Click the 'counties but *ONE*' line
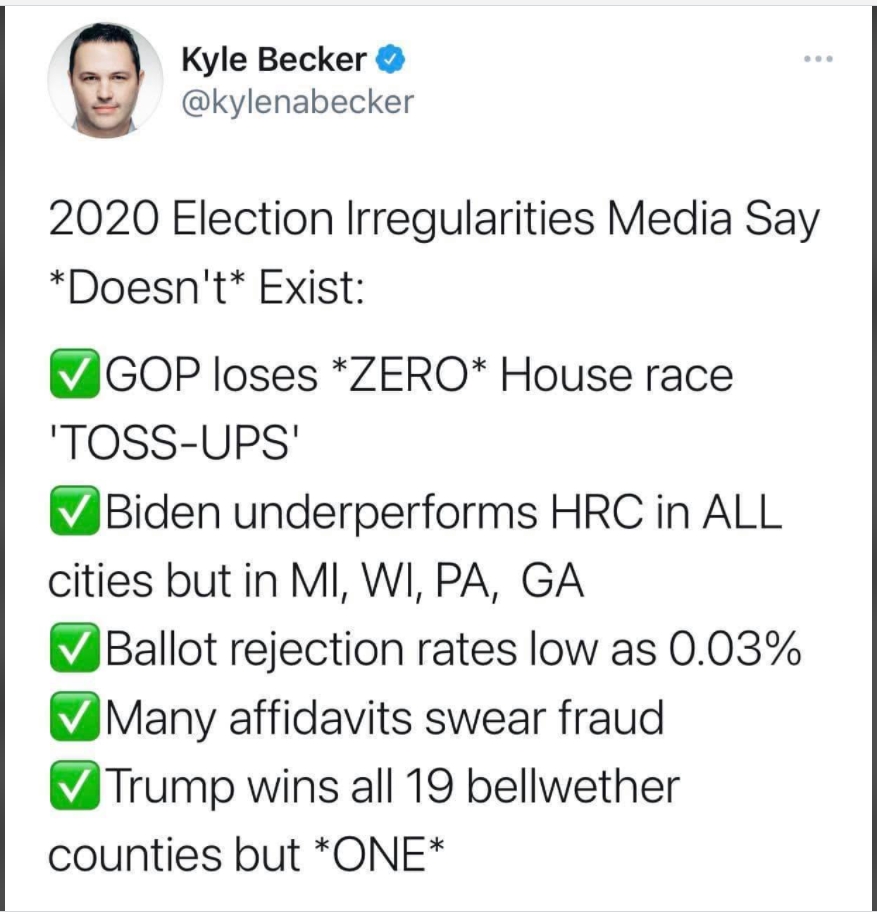Screen dimensions: 877x918 tap(247, 855)
